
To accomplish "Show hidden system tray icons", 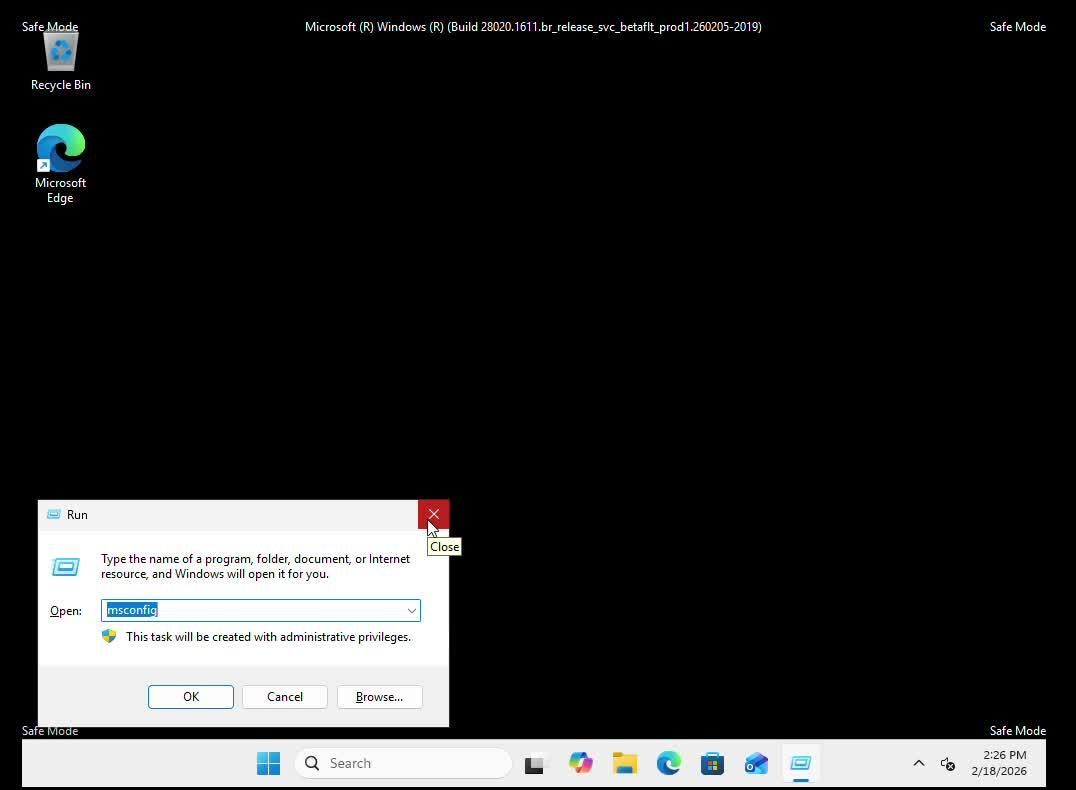I will click(918, 763).
